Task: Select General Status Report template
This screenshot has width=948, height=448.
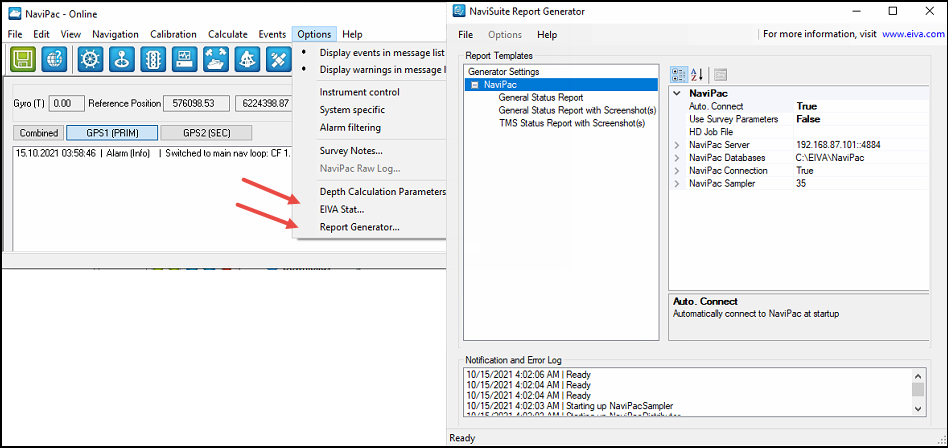Action: (541, 97)
